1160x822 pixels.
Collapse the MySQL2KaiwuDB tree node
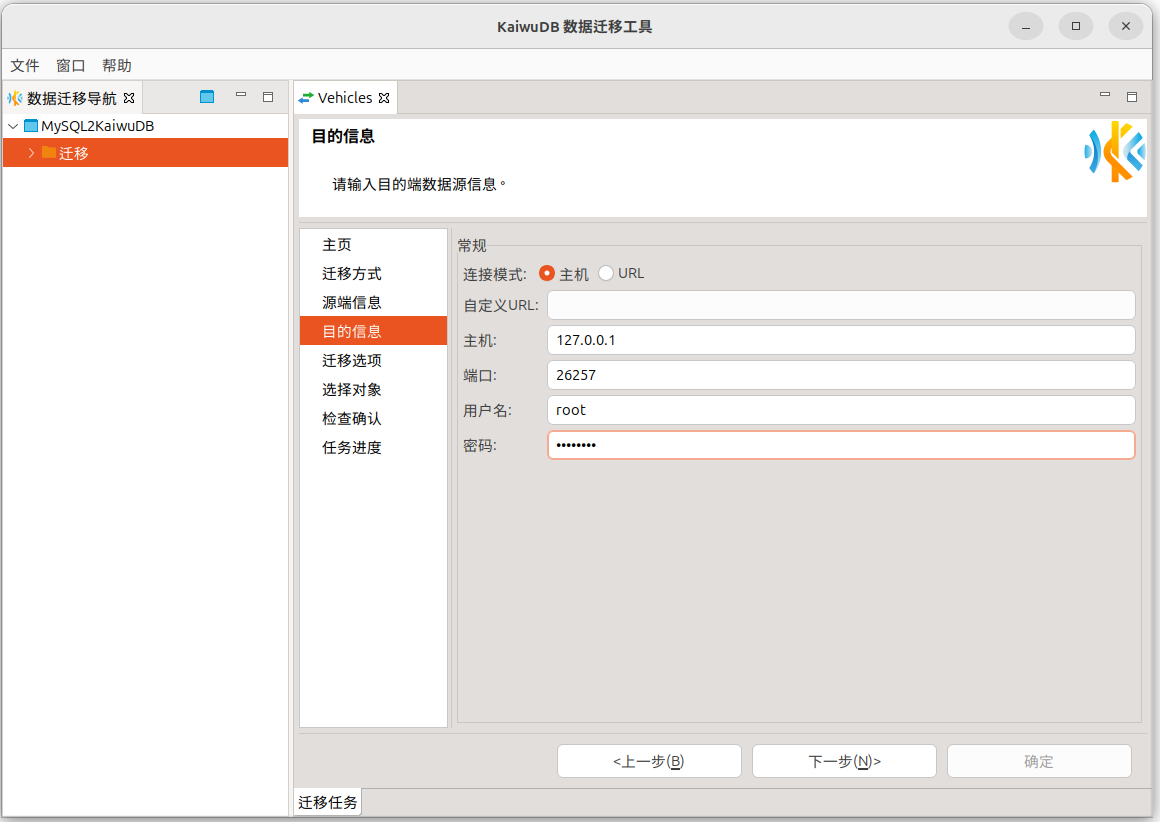(x=13, y=126)
